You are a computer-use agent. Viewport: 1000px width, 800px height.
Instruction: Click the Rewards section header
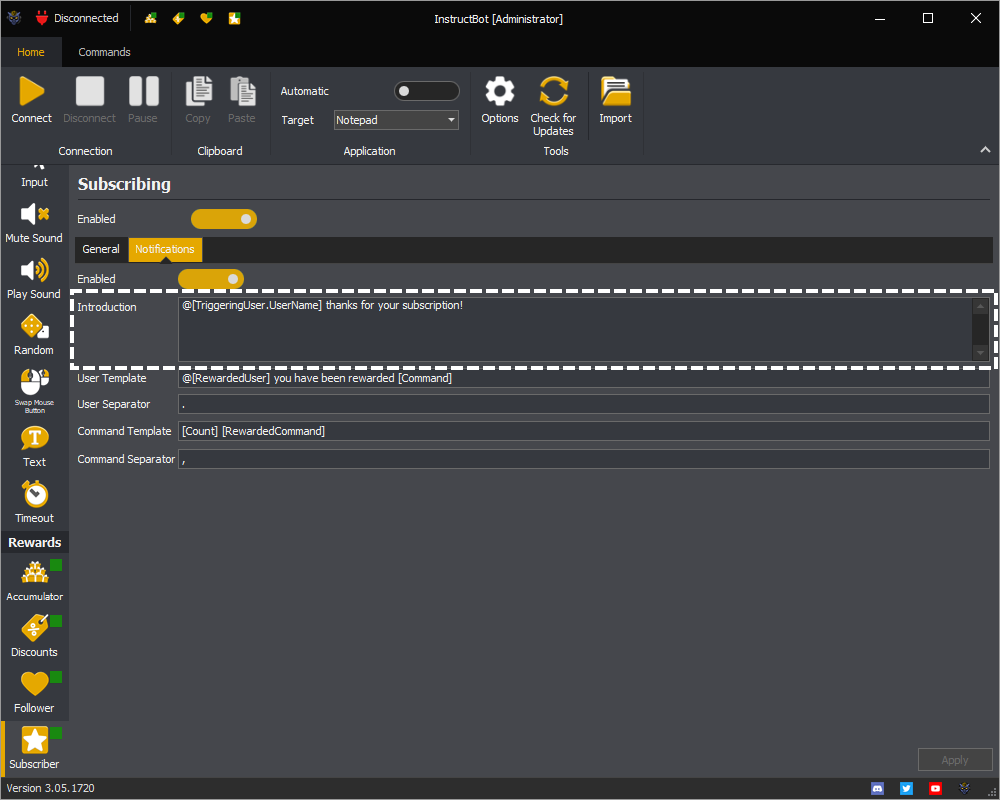tap(34, 543)
